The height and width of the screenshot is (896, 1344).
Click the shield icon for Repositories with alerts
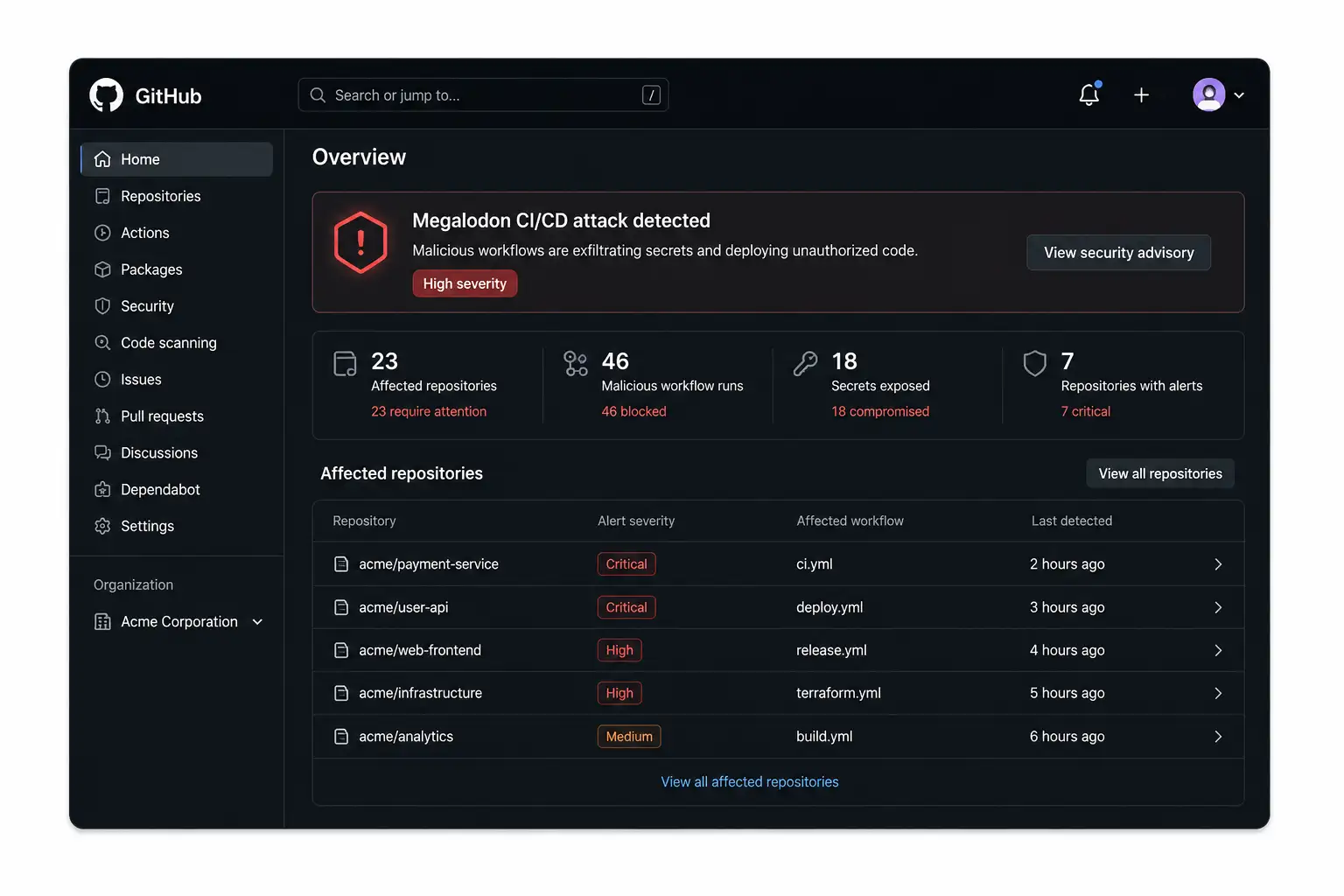1035,363
